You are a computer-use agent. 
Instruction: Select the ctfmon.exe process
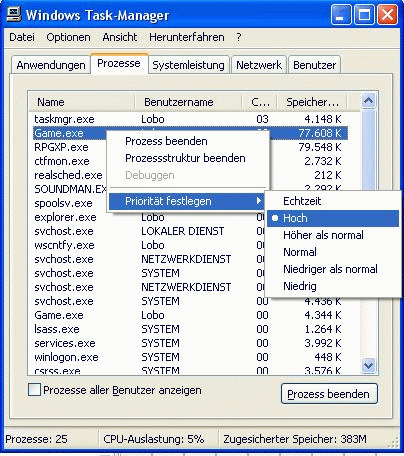coord(62,161)
